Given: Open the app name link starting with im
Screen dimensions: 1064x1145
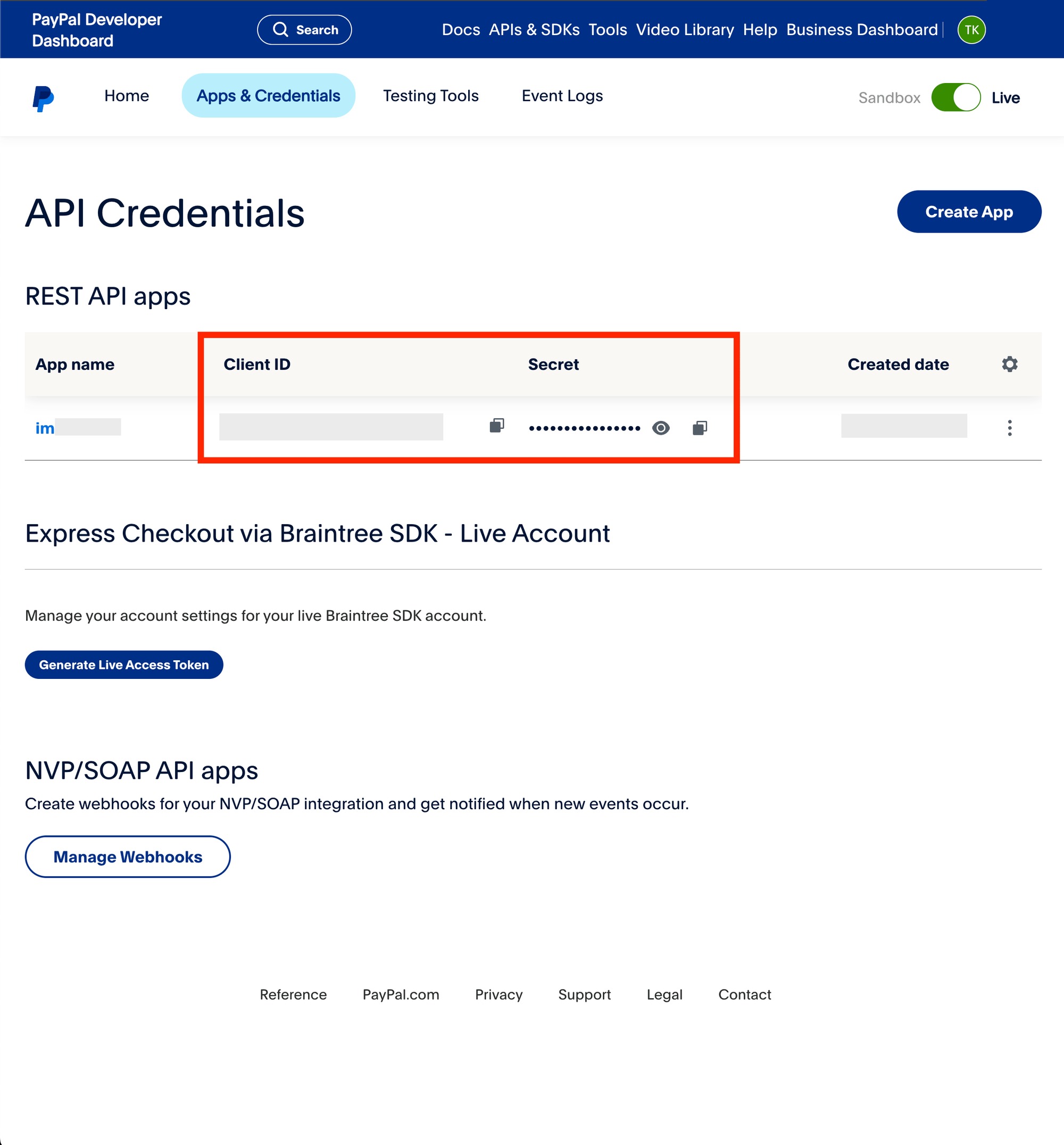Looking at the screenshot, I should tap(78, 428).
